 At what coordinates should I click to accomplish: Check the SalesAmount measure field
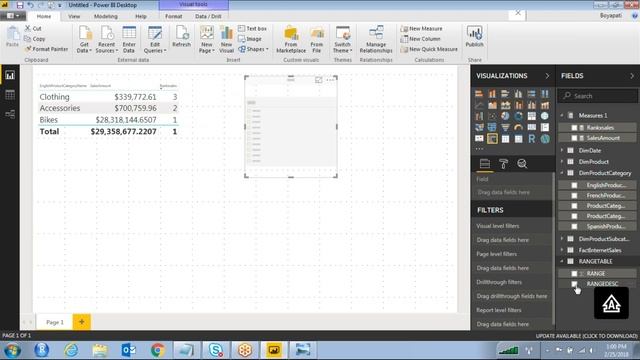coord(574,138)
